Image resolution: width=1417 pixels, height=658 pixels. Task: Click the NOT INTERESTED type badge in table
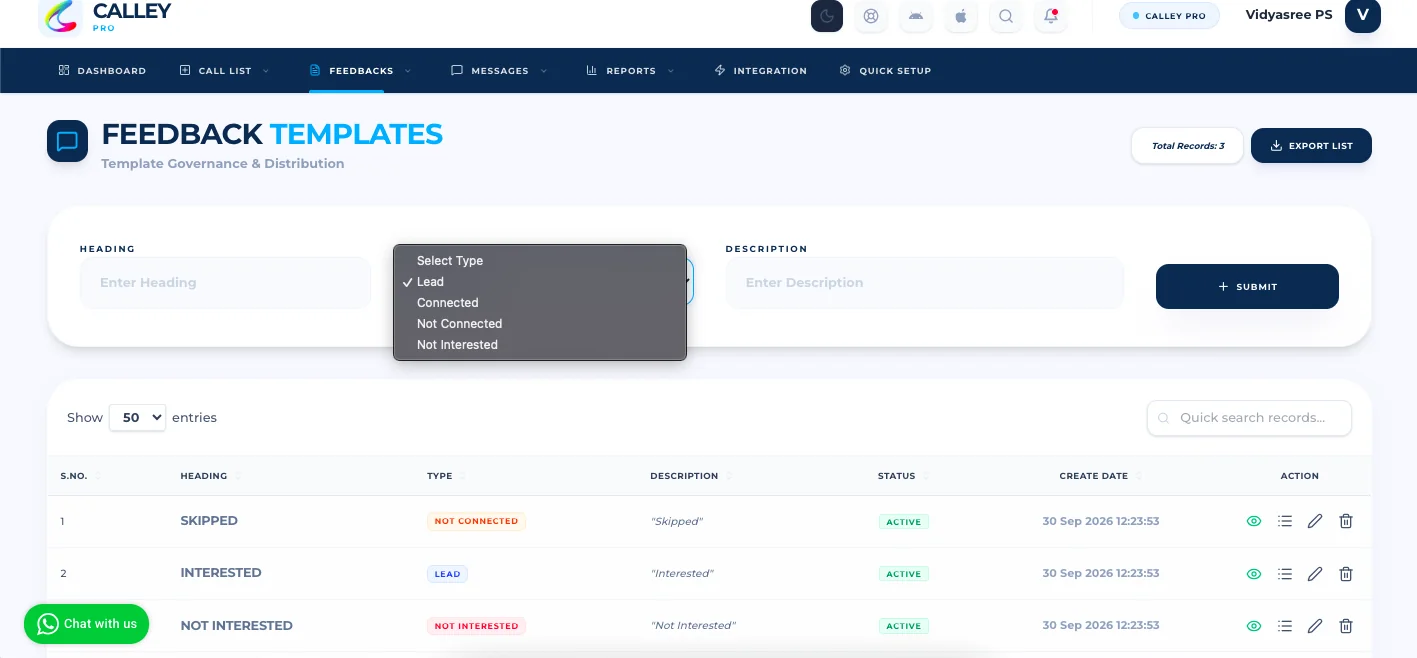(x=476, y=626)
